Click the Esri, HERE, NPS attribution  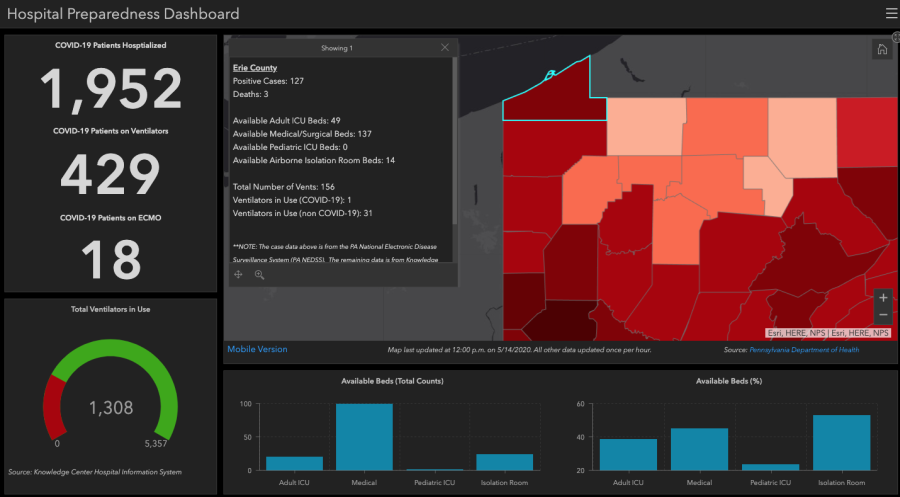(828, 333)
